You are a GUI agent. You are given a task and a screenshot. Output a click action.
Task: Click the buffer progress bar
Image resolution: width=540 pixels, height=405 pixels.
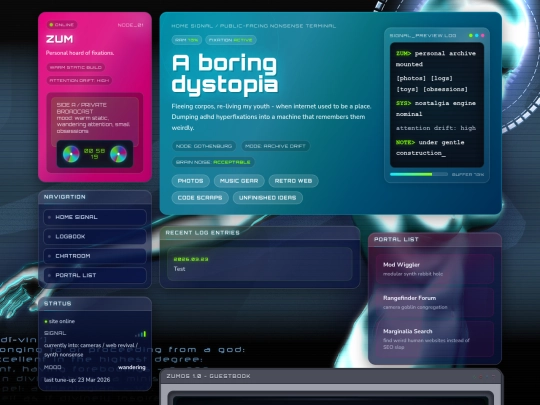(419, 175)
